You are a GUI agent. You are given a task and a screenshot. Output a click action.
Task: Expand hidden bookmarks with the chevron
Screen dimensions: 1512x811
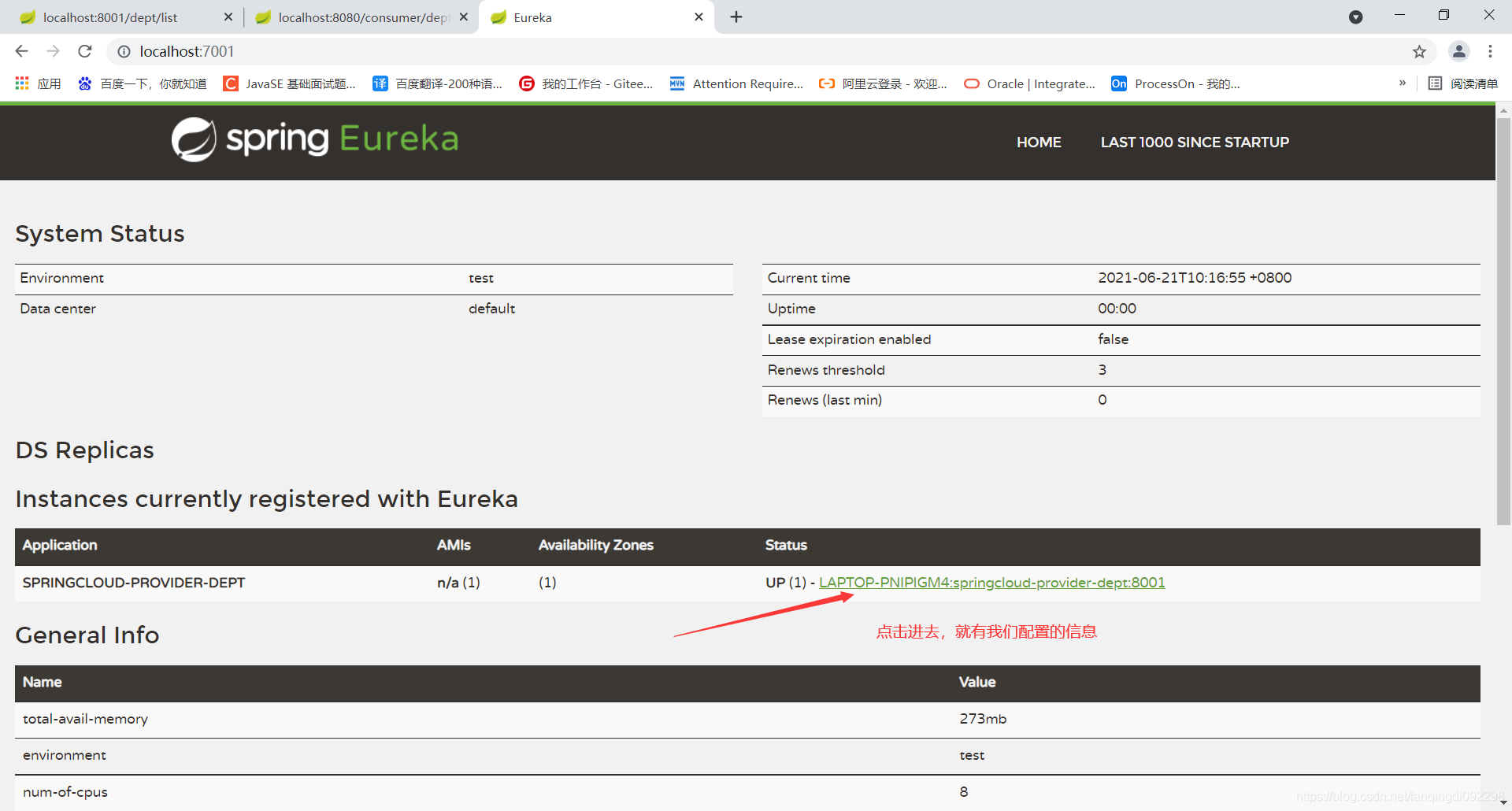pyautogui.click(x=1403, y=83)
